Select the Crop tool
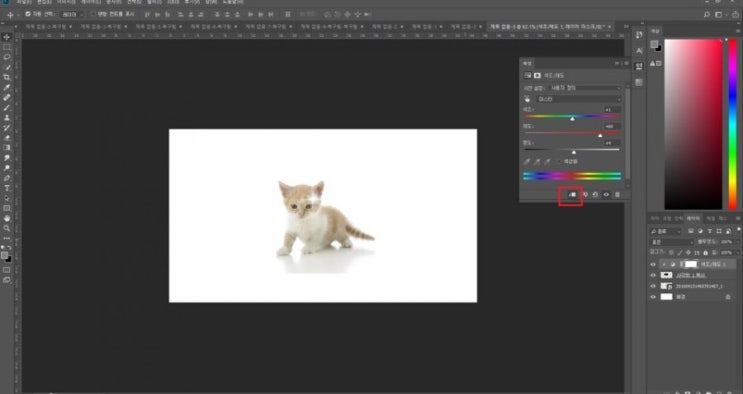 click(x=7, y=77)
